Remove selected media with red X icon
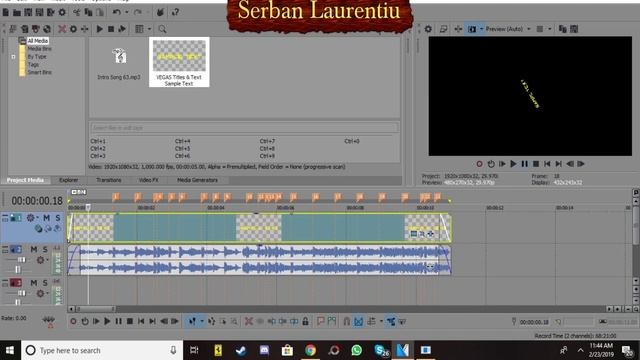The width and height of the screenshot is (640, 360). (62, 29)
